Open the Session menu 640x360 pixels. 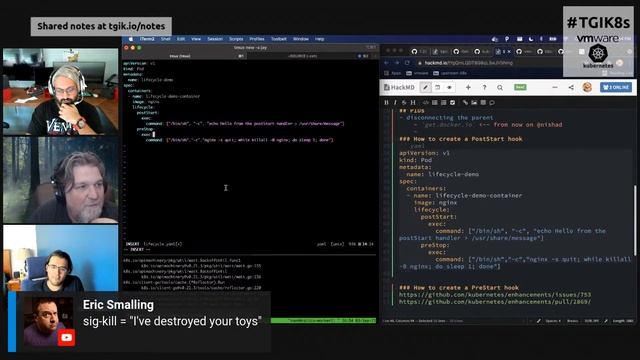tap(215, 39)
